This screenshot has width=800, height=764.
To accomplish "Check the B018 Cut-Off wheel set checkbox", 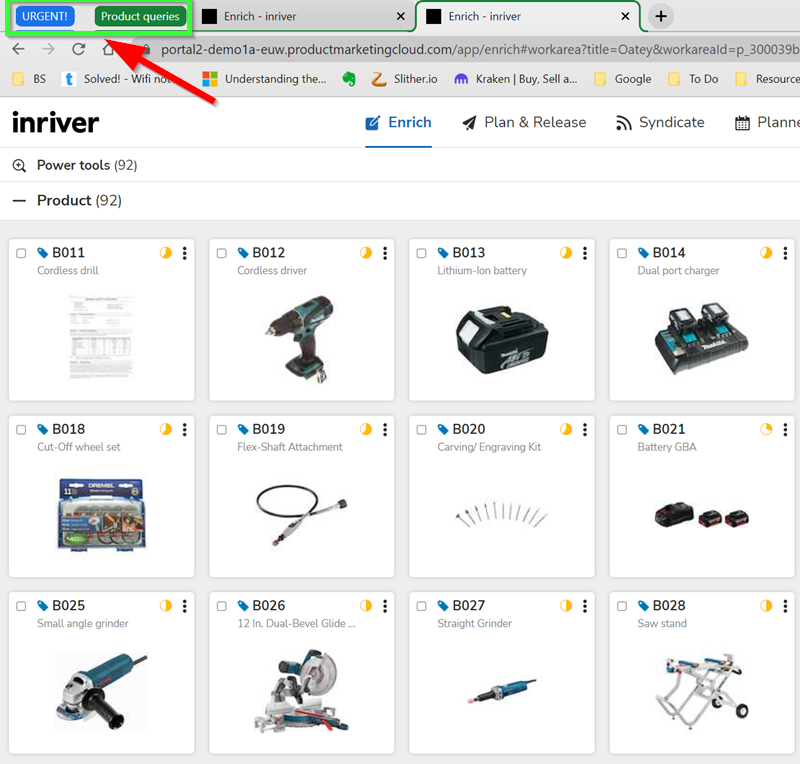I will [x=21, y=430].
